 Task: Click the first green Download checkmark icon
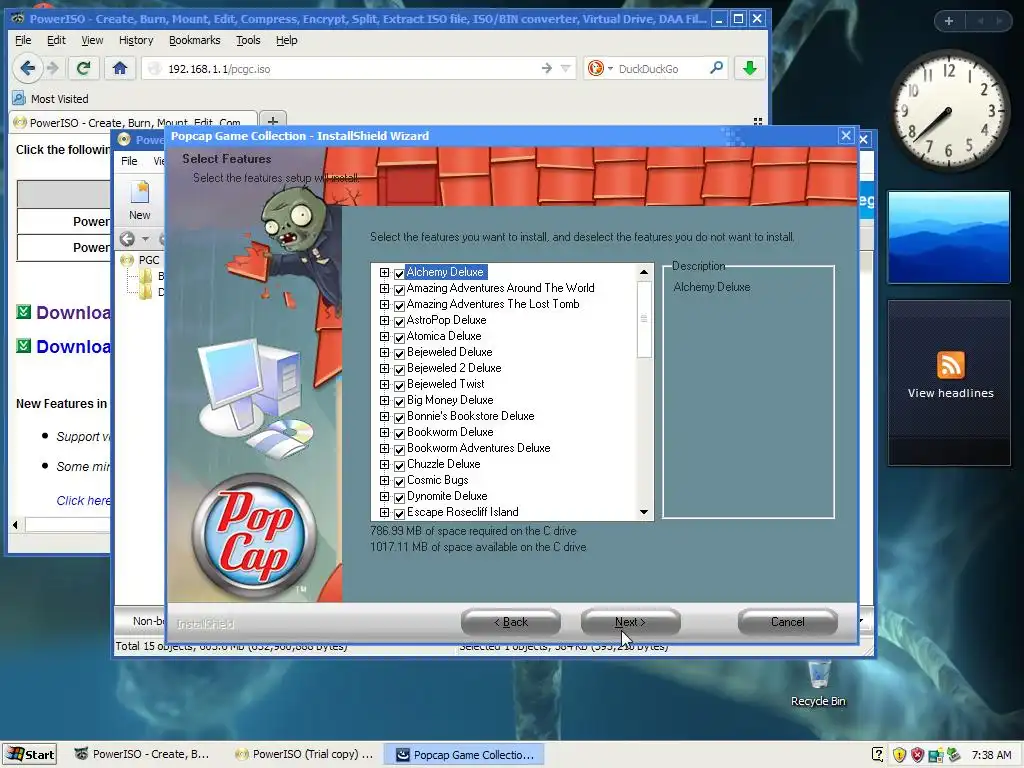pyautogui.click(x=24, y=312)
